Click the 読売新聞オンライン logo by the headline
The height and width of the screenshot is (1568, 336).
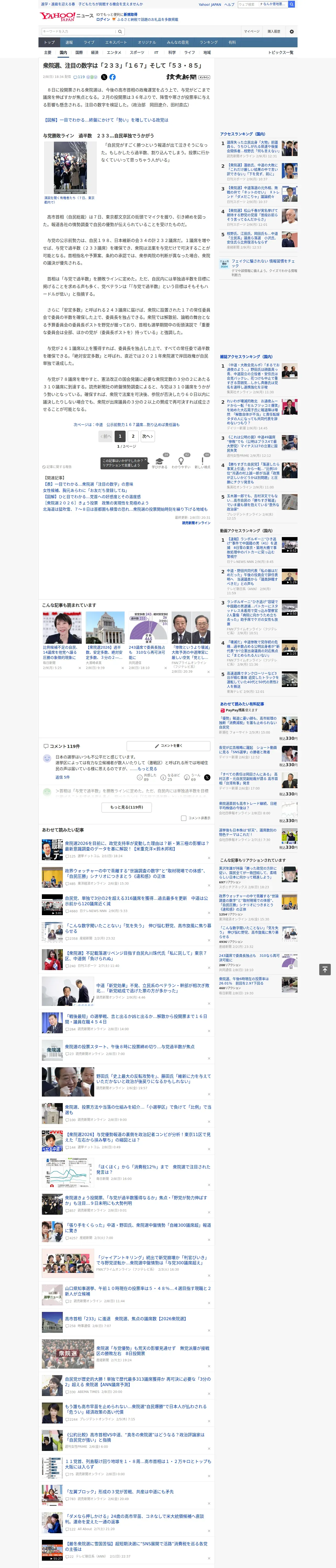point(188,77)
